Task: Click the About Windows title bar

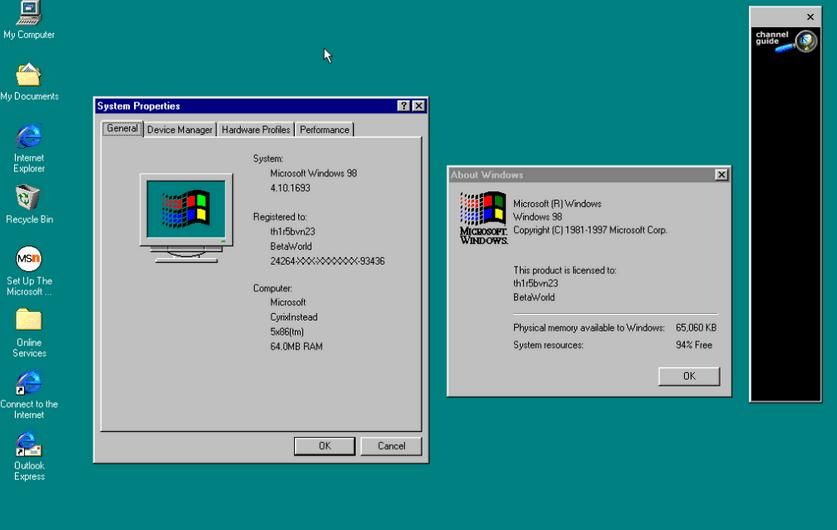Action: pos(582,175)
